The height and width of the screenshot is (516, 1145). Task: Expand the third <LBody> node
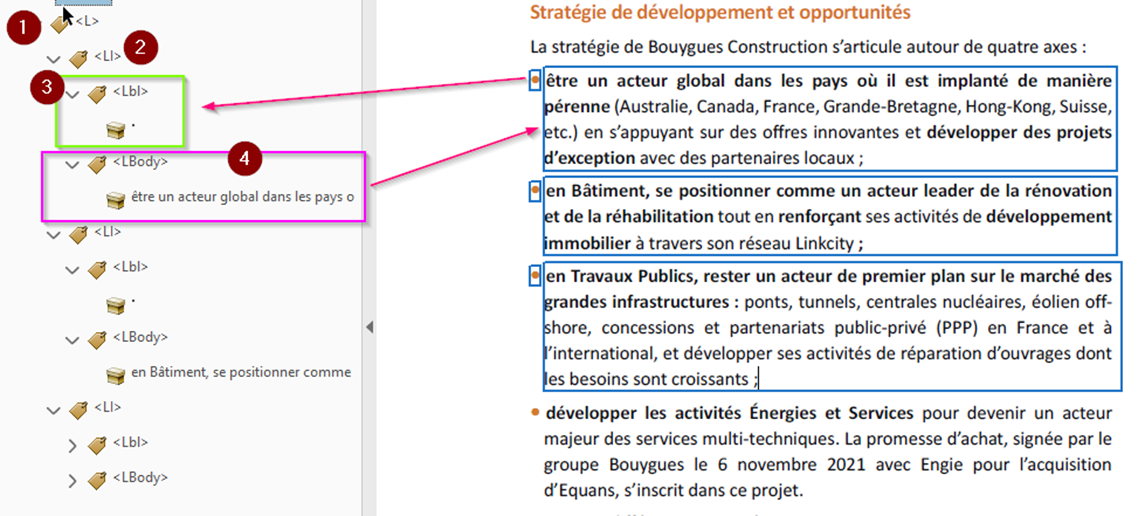click(x=72, y=480)
